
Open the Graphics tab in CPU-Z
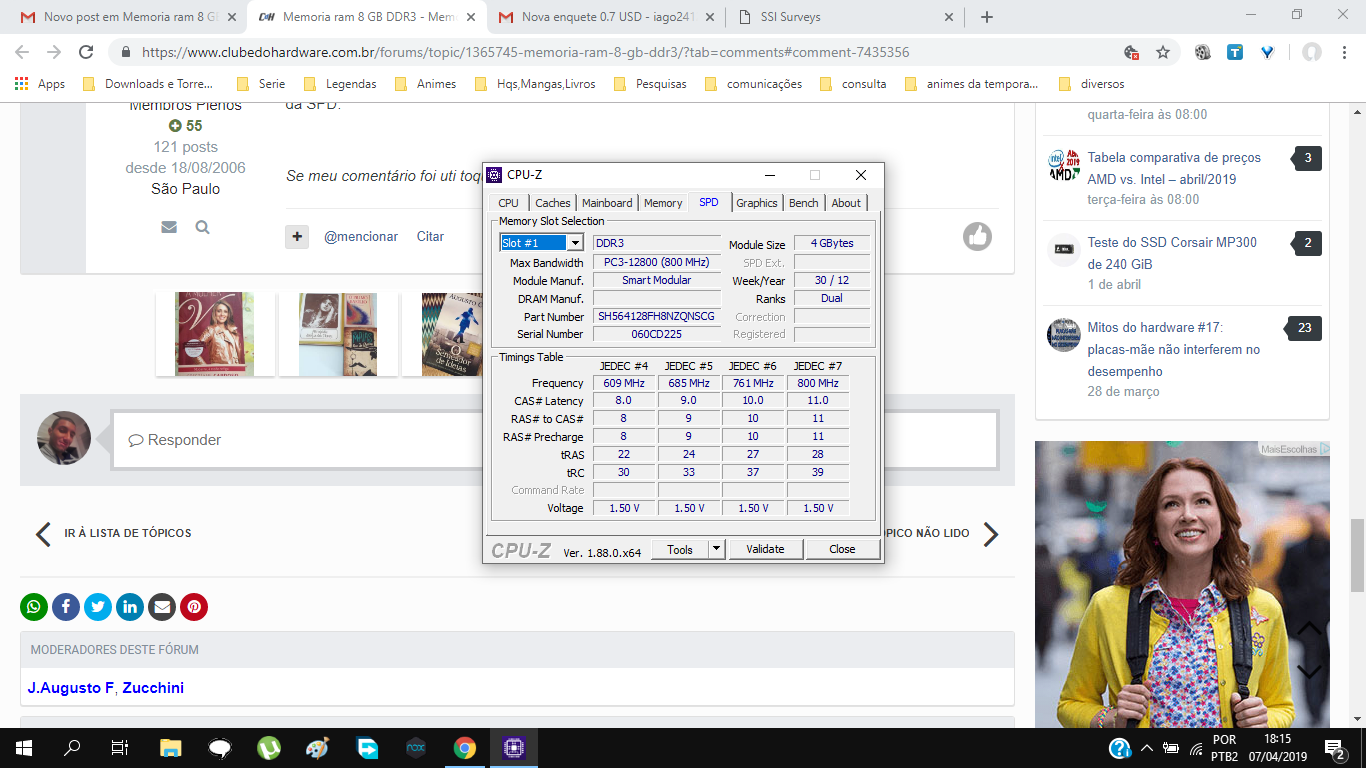coord(757,203)
